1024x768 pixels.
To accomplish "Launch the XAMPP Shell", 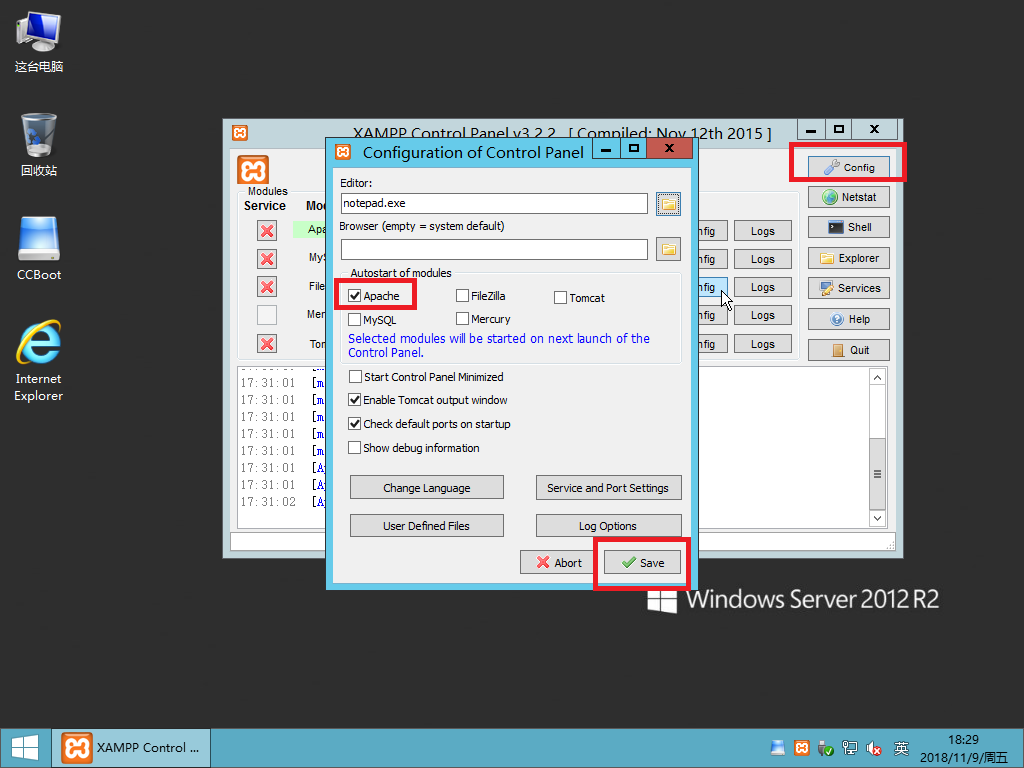I will tap(848, 227).
